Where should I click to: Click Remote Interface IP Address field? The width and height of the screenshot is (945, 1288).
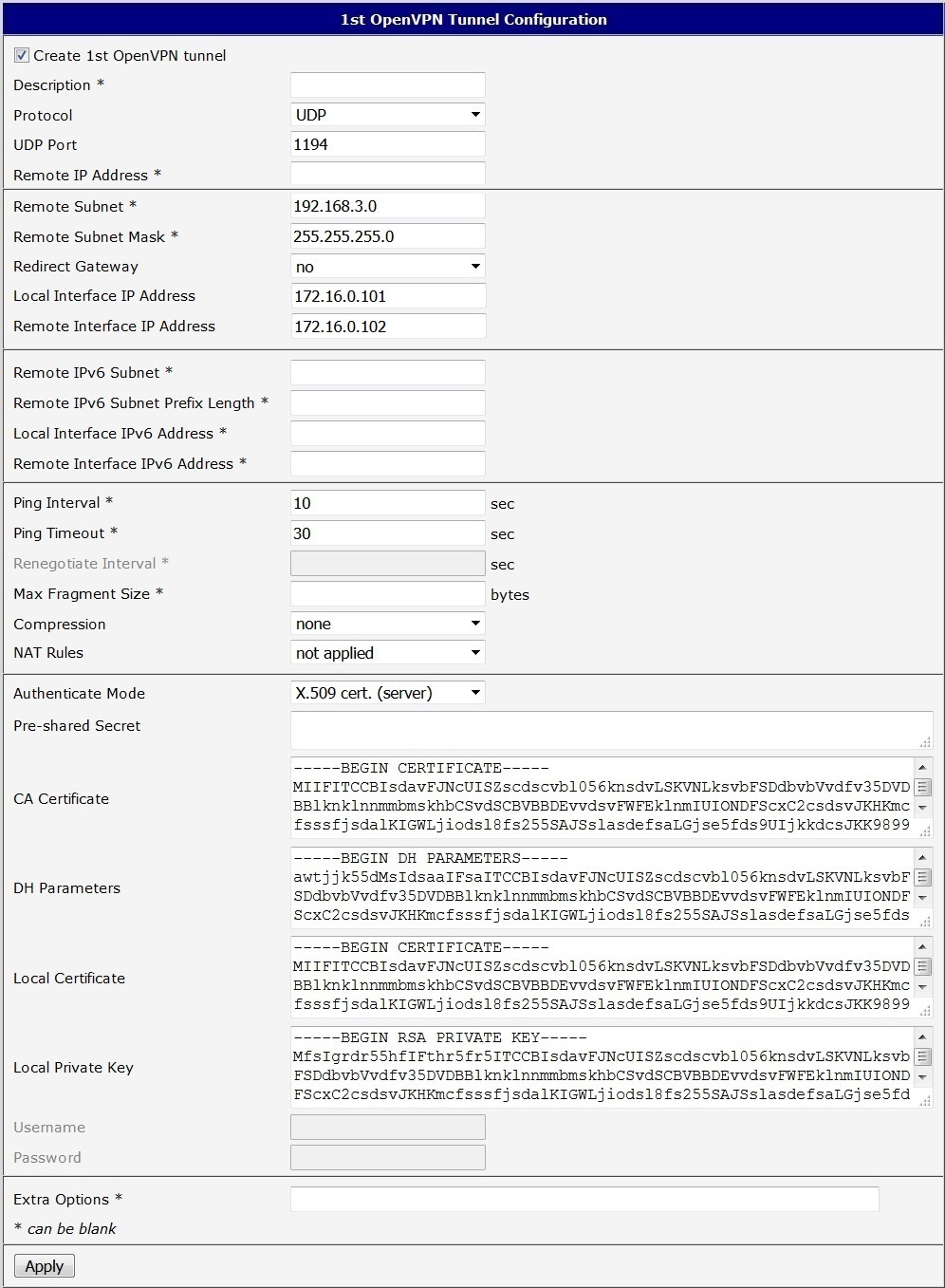tap(387, 327)
